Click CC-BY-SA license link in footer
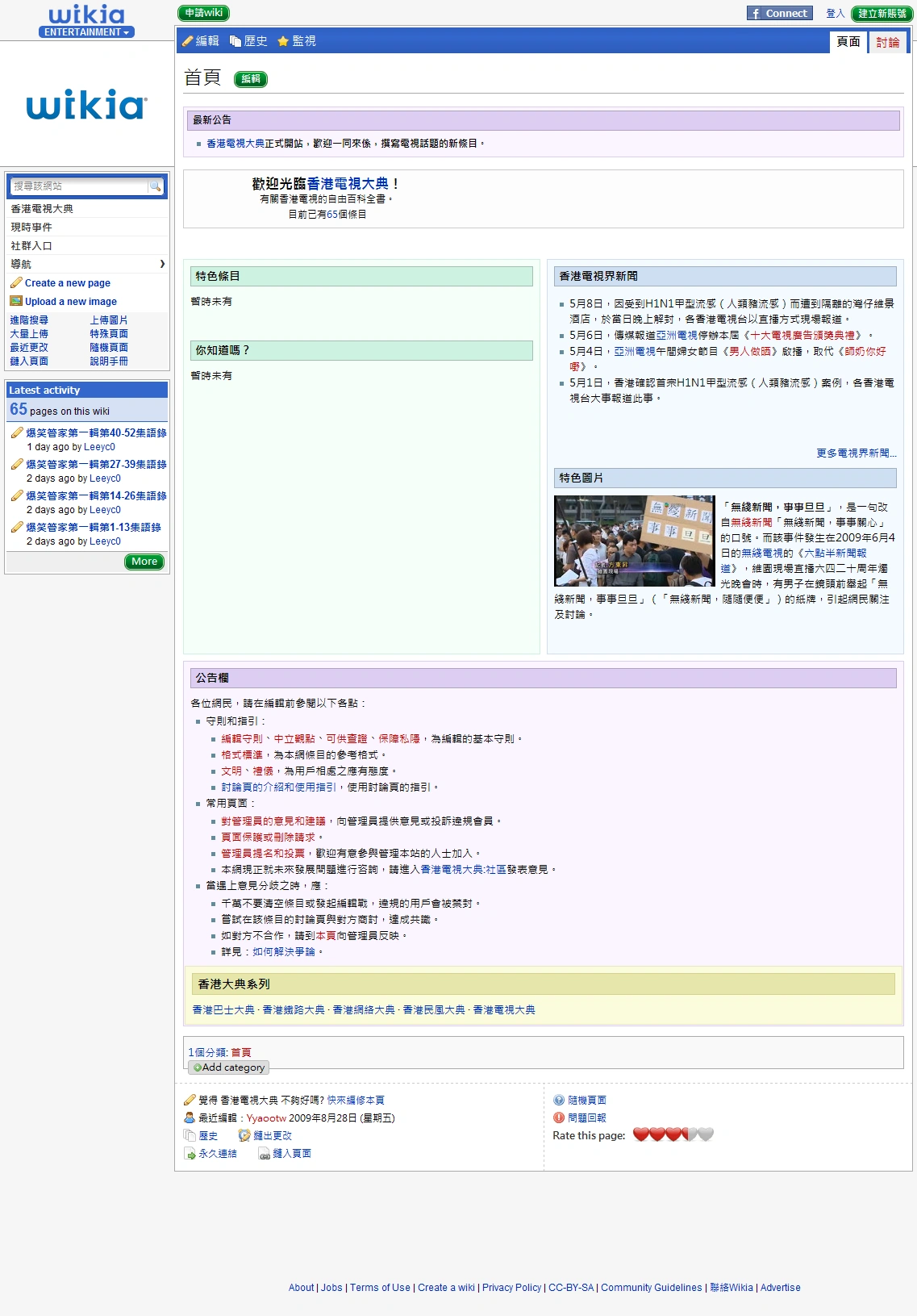The height and width of the screenshot is (1316, 917). pos(571,1288)
